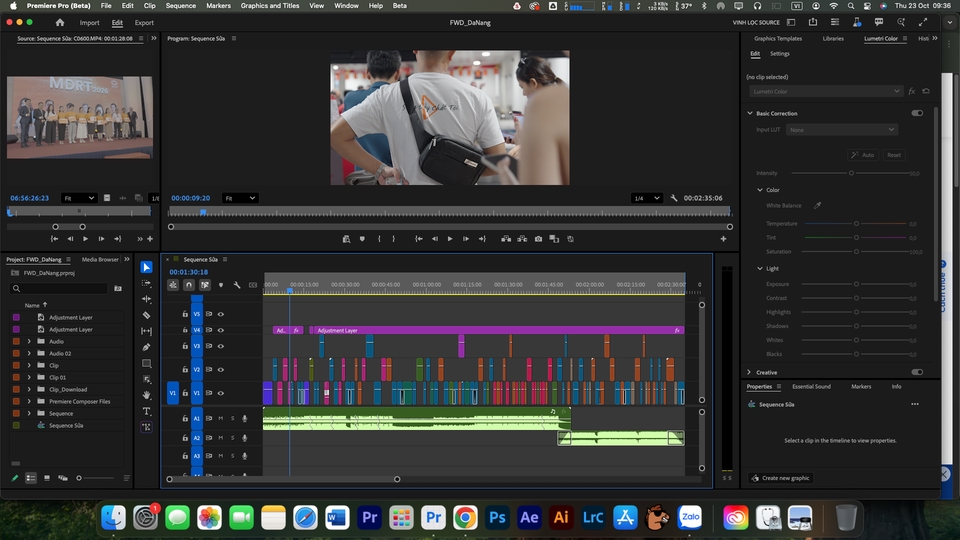
Task: Open the Input LUT dropdown
Action: (x=842, y=130)
